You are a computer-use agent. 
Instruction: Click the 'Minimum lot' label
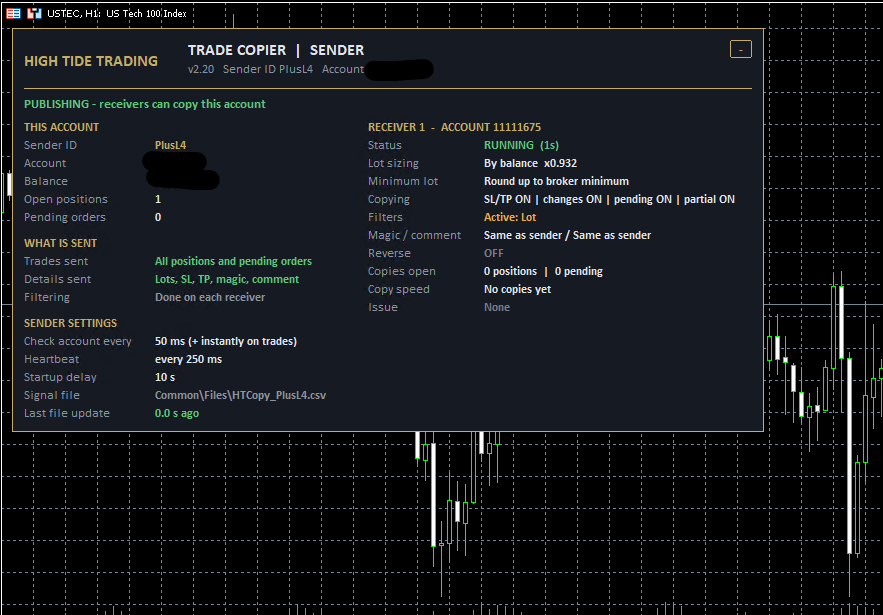point(403,181)
